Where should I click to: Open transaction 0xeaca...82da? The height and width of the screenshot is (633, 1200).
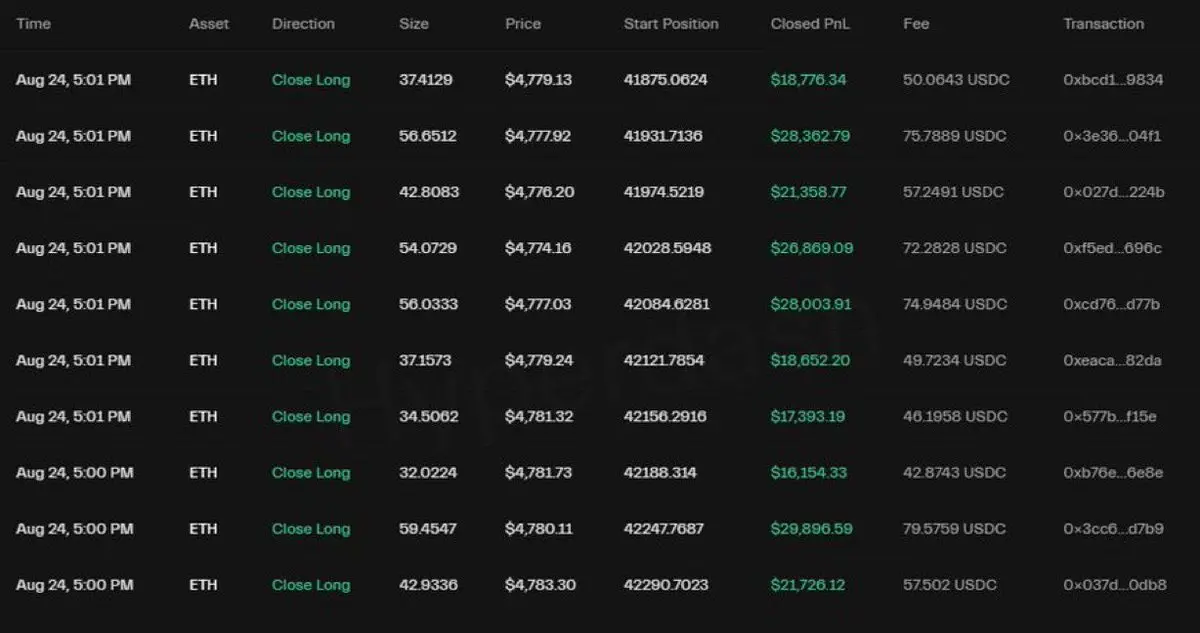point(1113,360)
